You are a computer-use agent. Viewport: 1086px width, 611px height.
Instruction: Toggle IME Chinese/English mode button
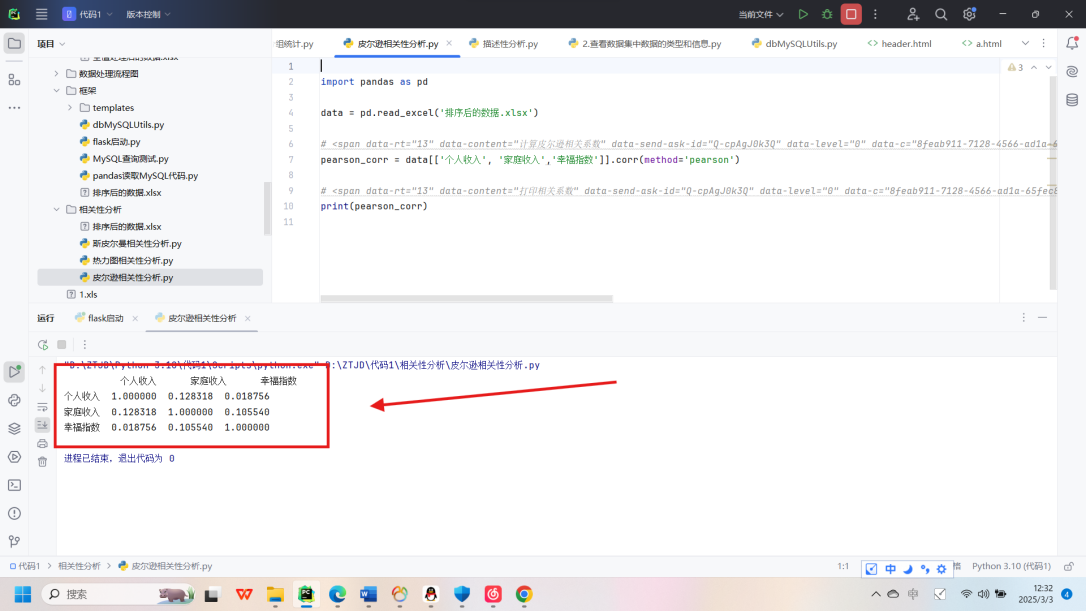tap(890, 569)
